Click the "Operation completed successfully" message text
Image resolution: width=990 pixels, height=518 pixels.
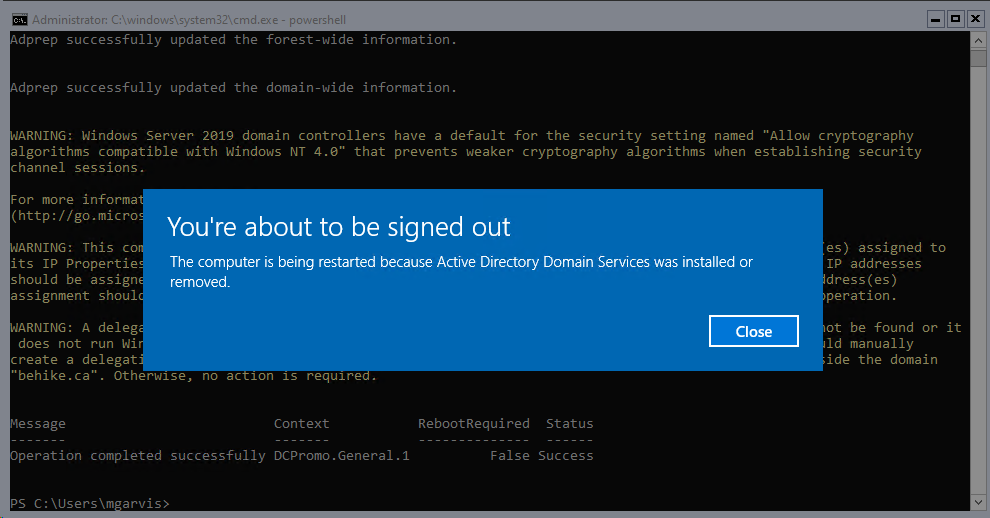[x=138, y=456]
